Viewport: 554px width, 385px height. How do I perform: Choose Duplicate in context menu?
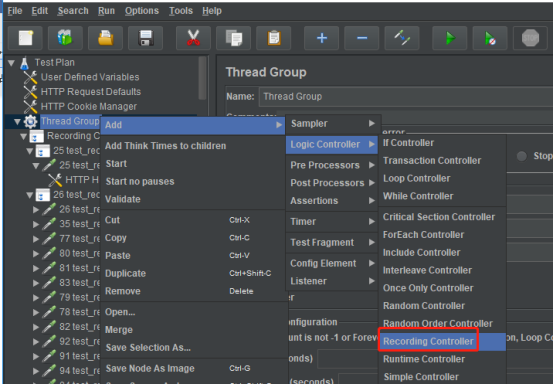pos(193,273)
